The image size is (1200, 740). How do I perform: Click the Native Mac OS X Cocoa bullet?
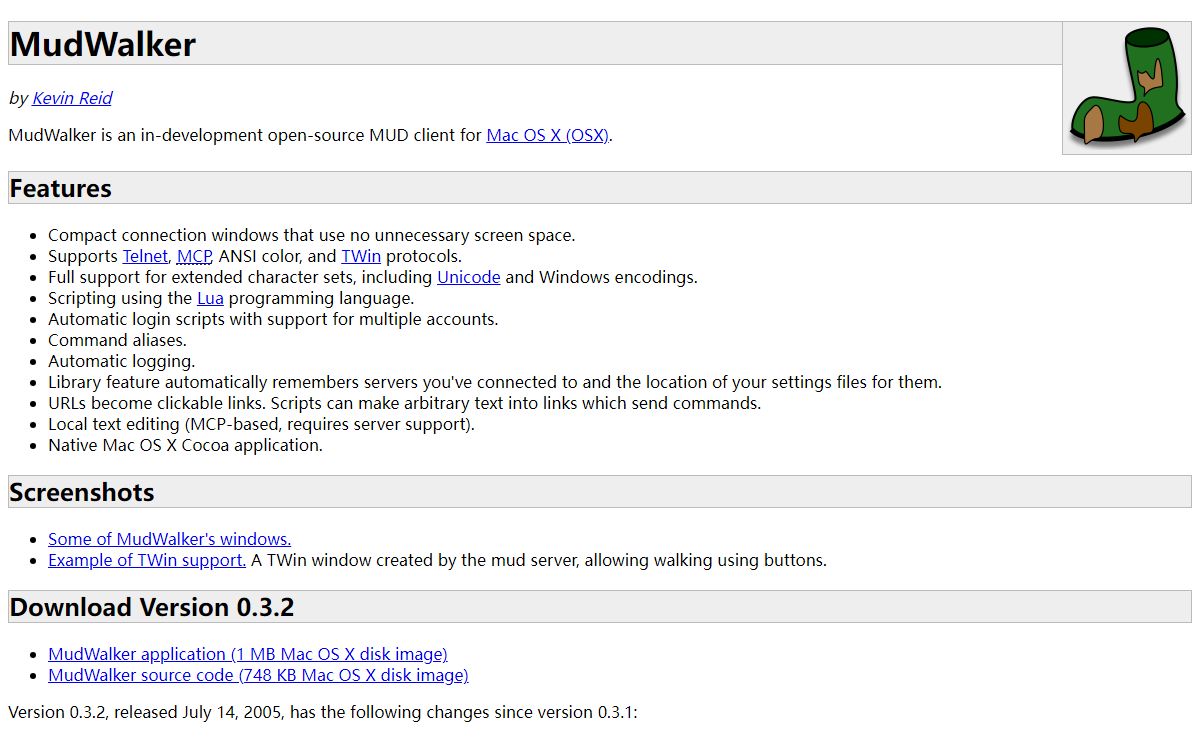coord(185,445)
